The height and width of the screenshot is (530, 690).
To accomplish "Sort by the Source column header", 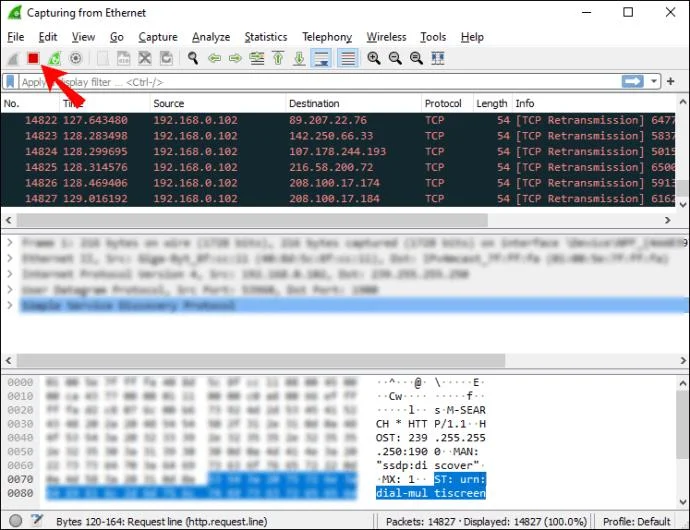I will (x=217, y=103).
